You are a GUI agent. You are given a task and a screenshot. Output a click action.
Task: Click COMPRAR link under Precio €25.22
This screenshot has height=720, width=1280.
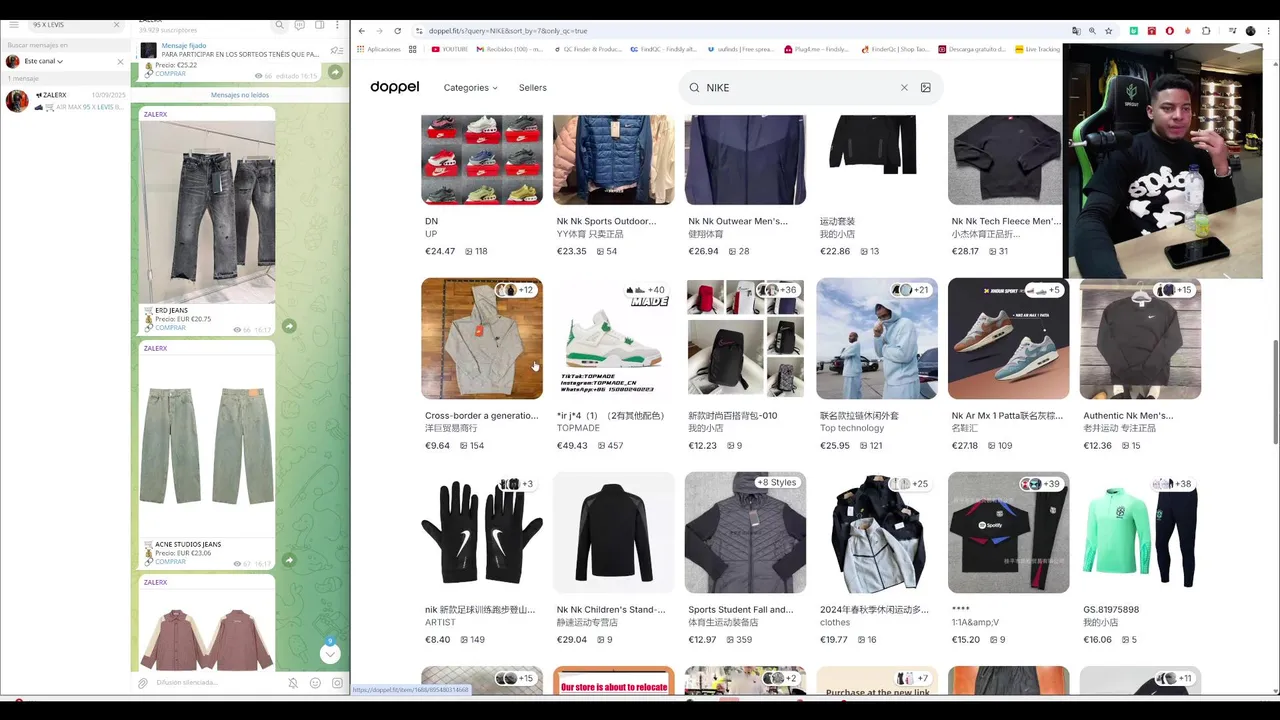pos(170,74)
